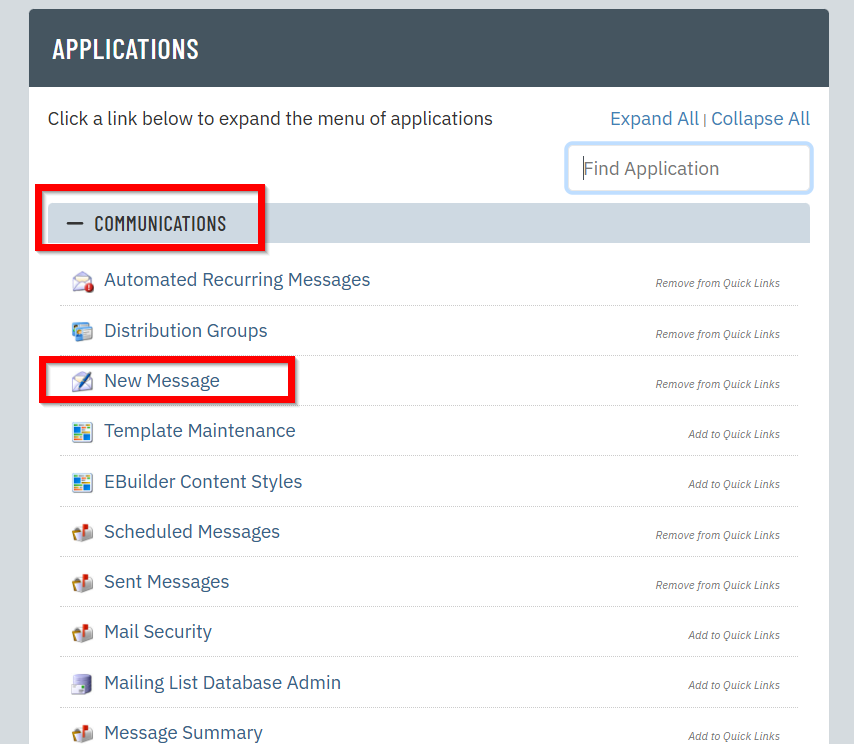Click Collapse All link

pos(760,119)
